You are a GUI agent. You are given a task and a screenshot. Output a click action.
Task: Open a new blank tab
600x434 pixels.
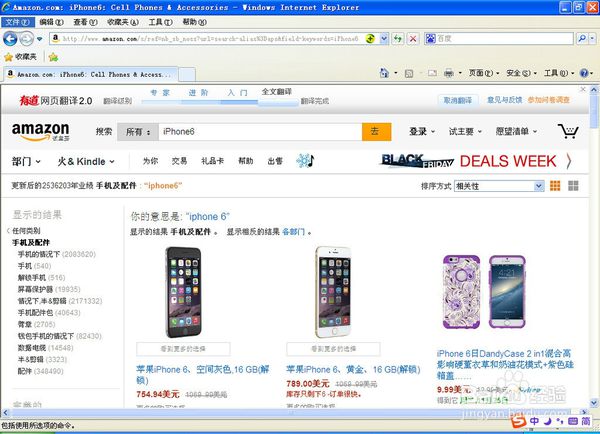click(187, 75)
